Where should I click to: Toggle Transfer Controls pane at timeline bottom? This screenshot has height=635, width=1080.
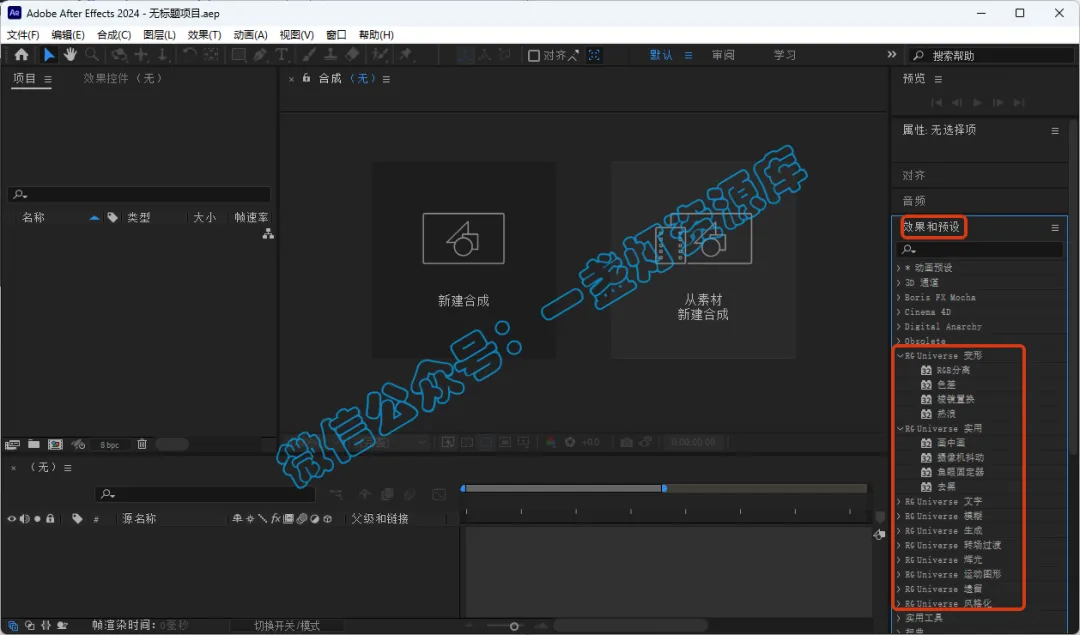point(29,625)
